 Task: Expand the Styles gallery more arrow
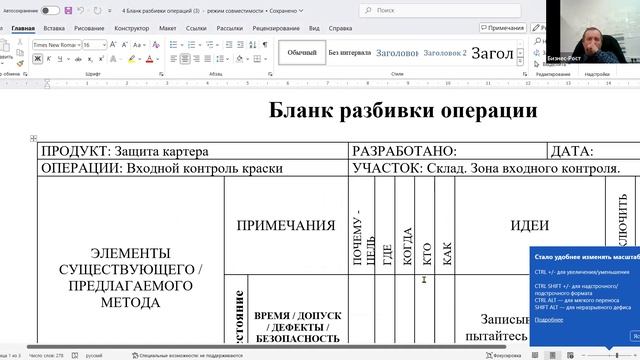point(520,62)
